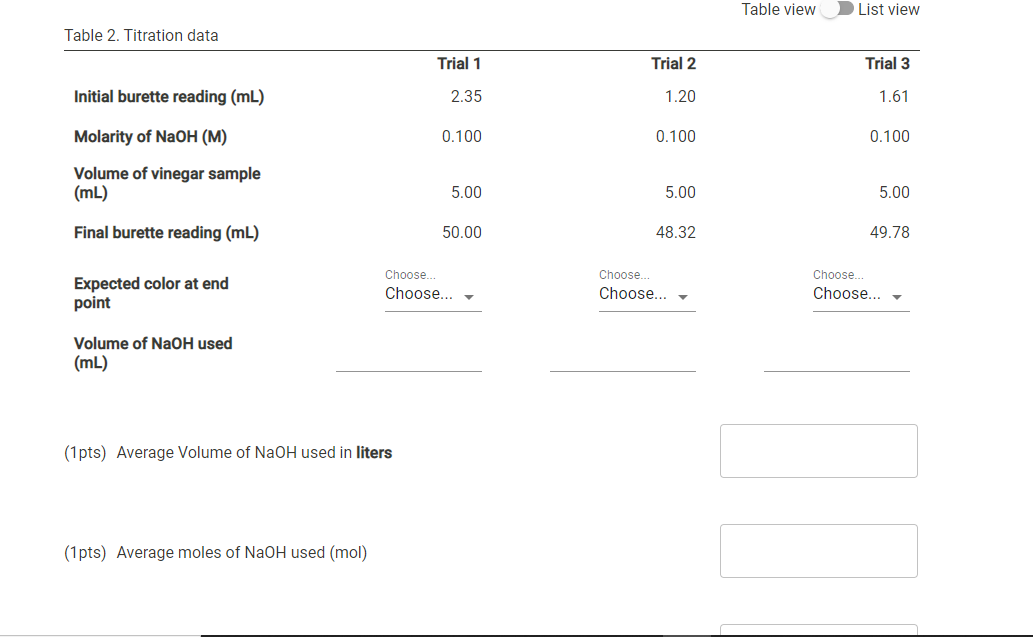This screenshot has width=1033, height=637.
Task: Click the Table view label
Action: click(x=779, y=9)
